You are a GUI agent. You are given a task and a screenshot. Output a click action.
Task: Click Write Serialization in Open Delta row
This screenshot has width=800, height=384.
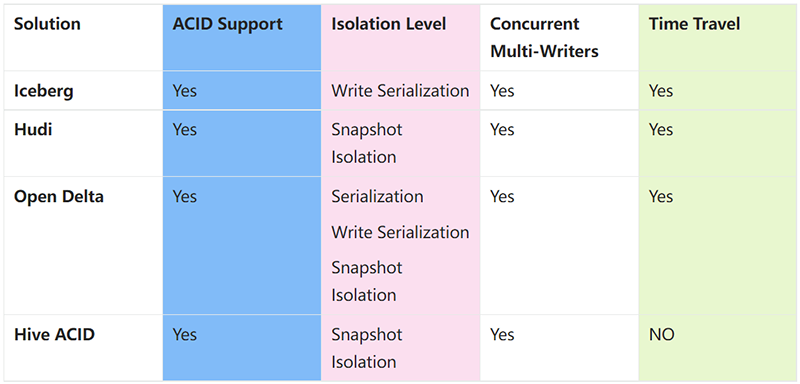pos(400,232)
